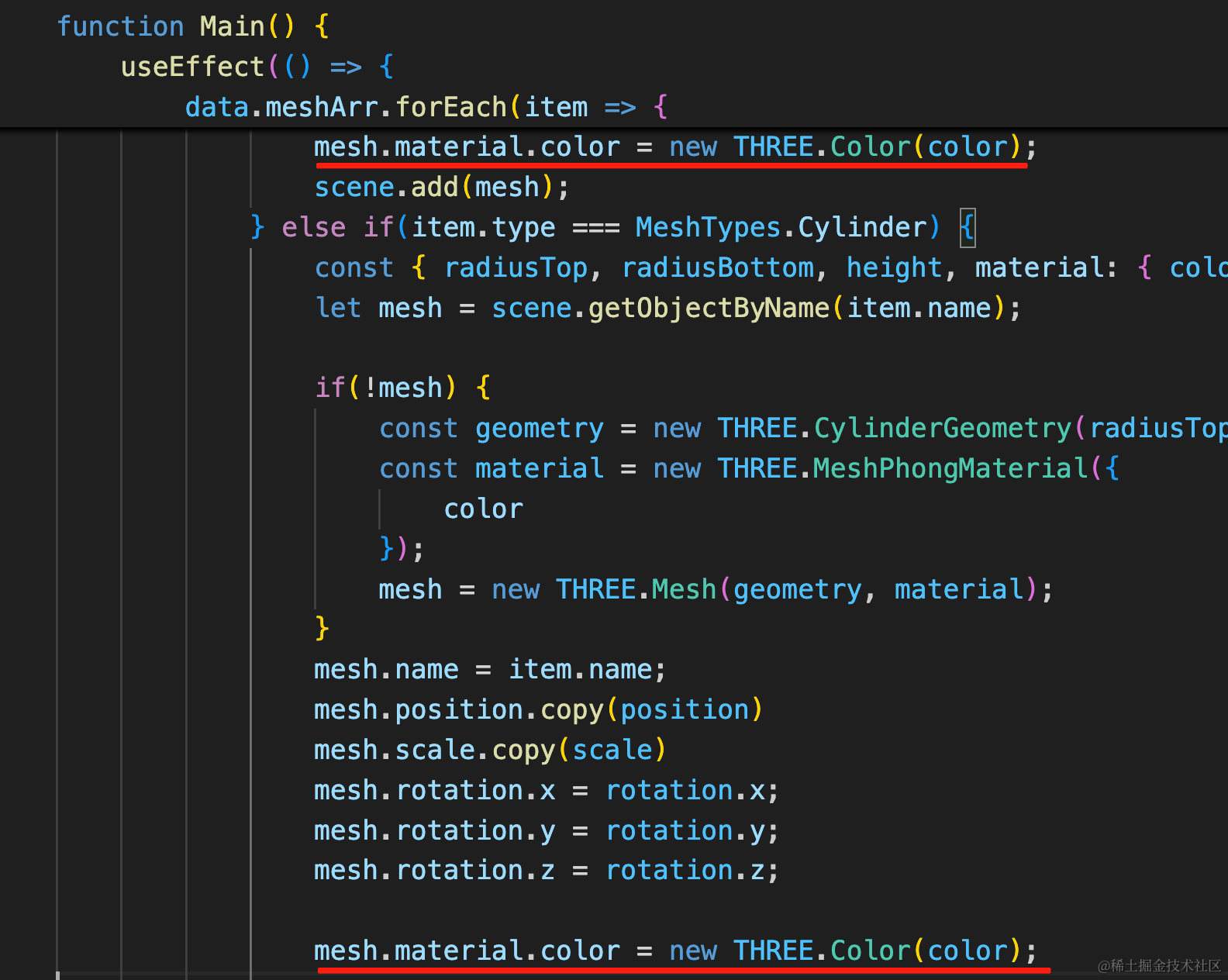
Task: Click the yellow closing brace of the if block
Action: tap(323, 628)
